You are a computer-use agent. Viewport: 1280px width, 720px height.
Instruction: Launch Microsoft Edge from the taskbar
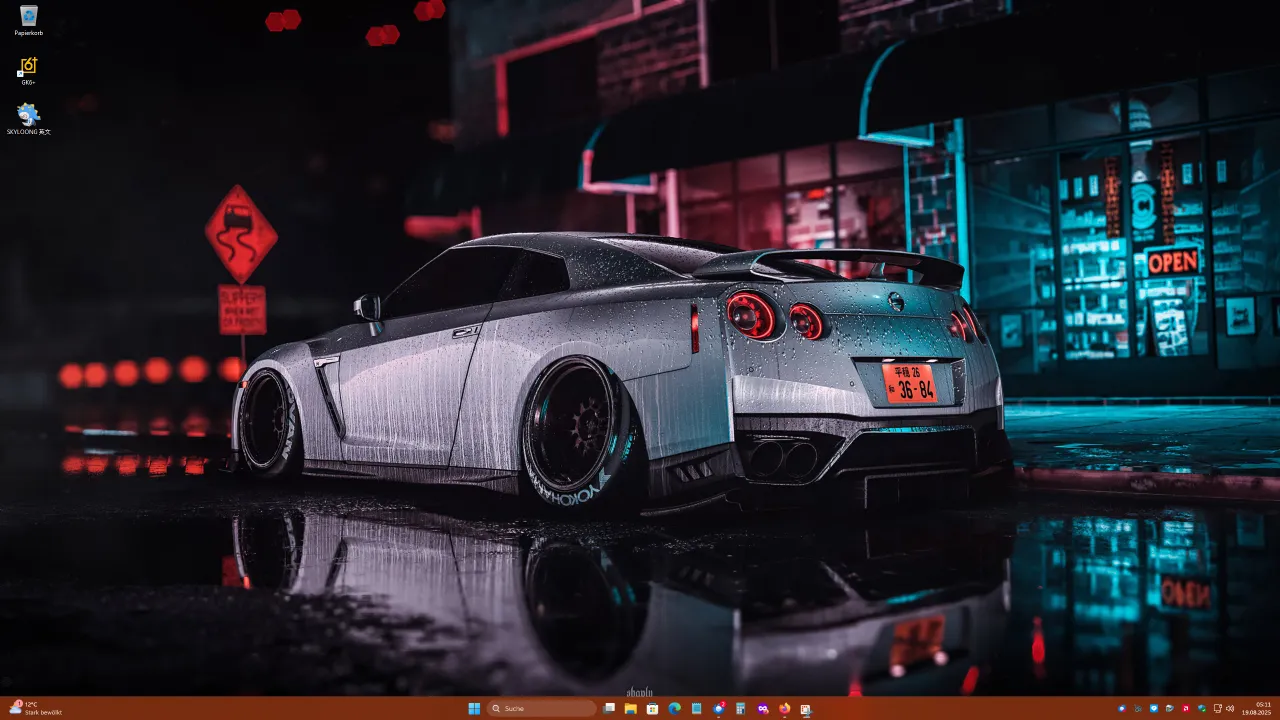674,708
